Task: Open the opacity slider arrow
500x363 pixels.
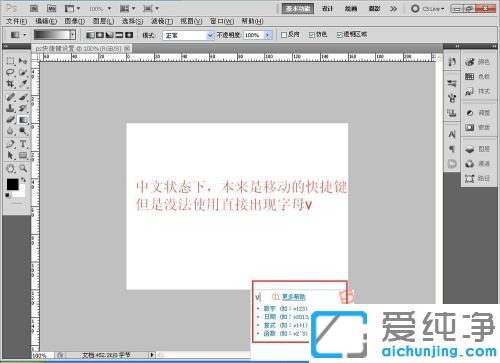Action: pyautogui.click(x=268, y=35)
